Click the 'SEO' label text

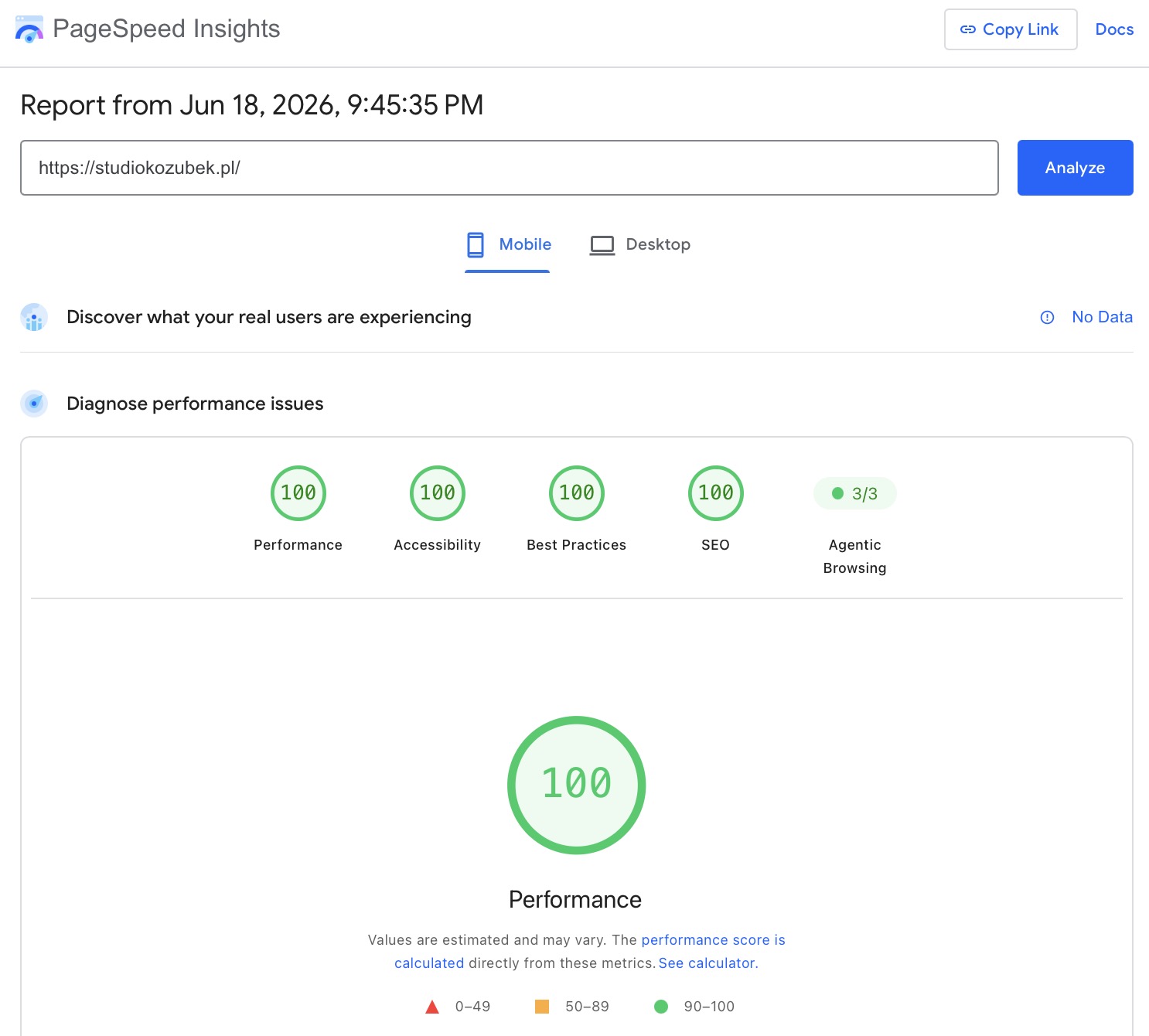716,545
